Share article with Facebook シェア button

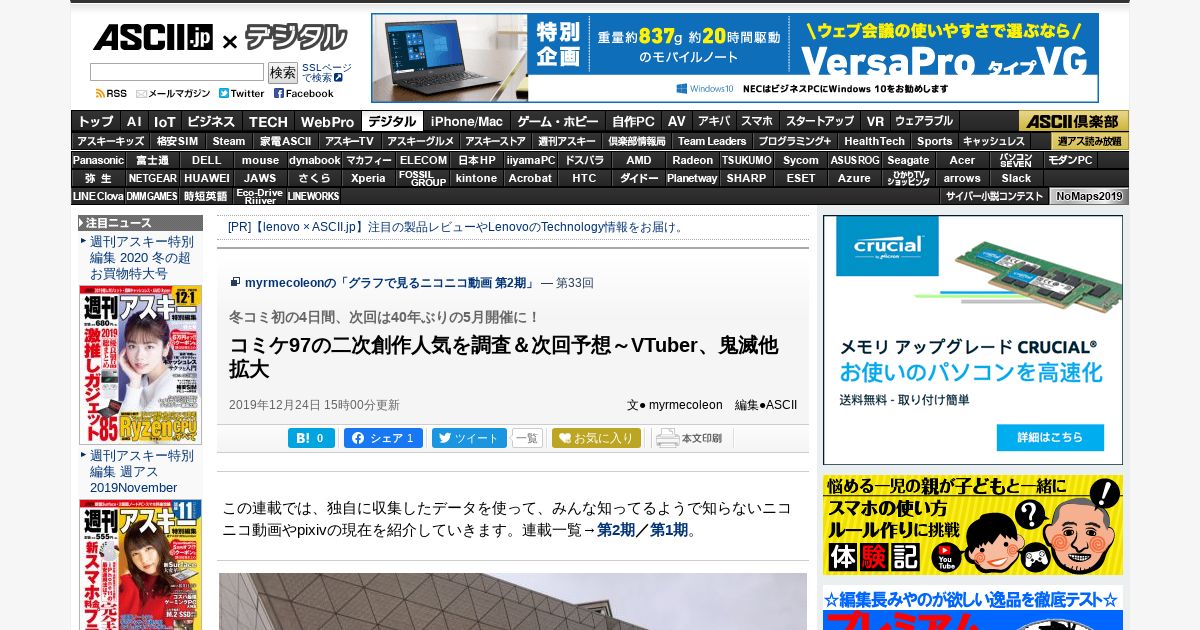383,438
